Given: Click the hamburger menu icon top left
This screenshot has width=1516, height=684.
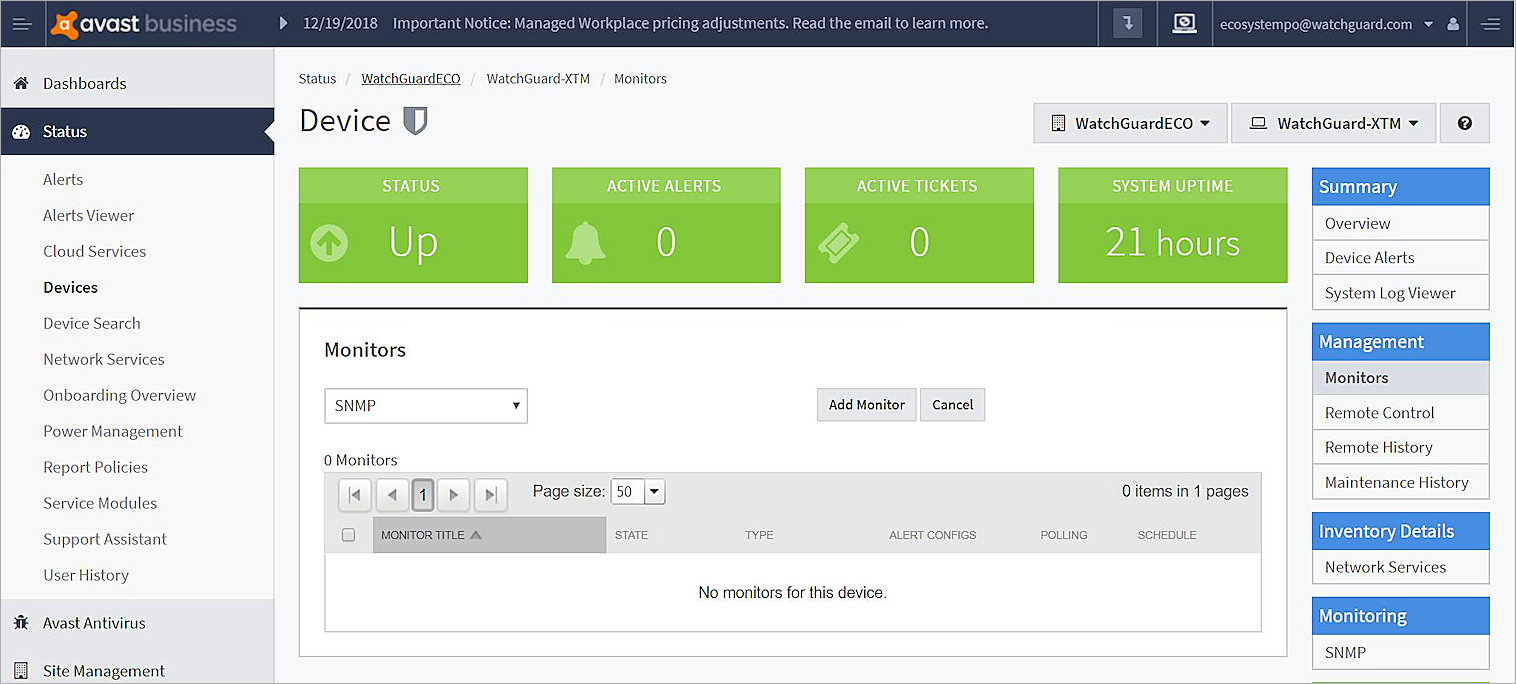Looking at the screenshot, I should click(x=21, y=23).
